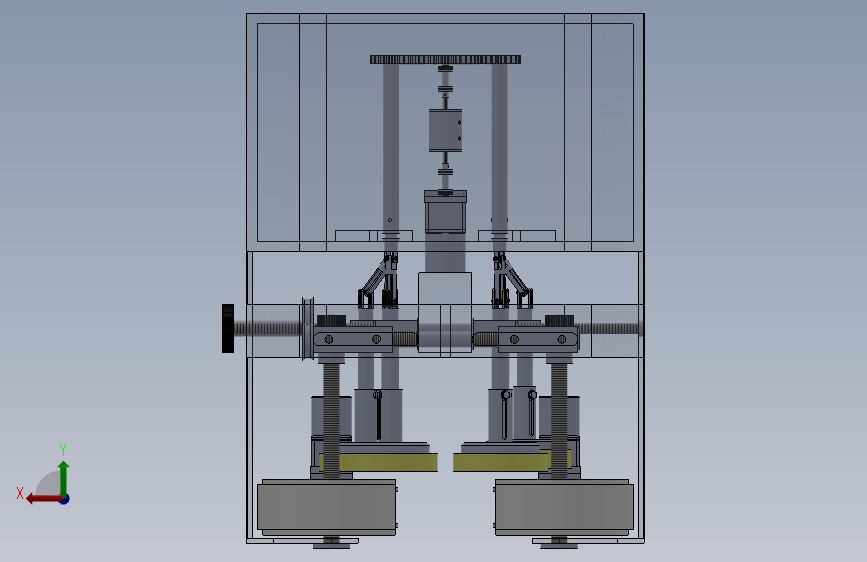This screenshot has height=562, width=867.
Task: Select the left pulley disc near the handwheel
Action: click(x=307, y=329)
